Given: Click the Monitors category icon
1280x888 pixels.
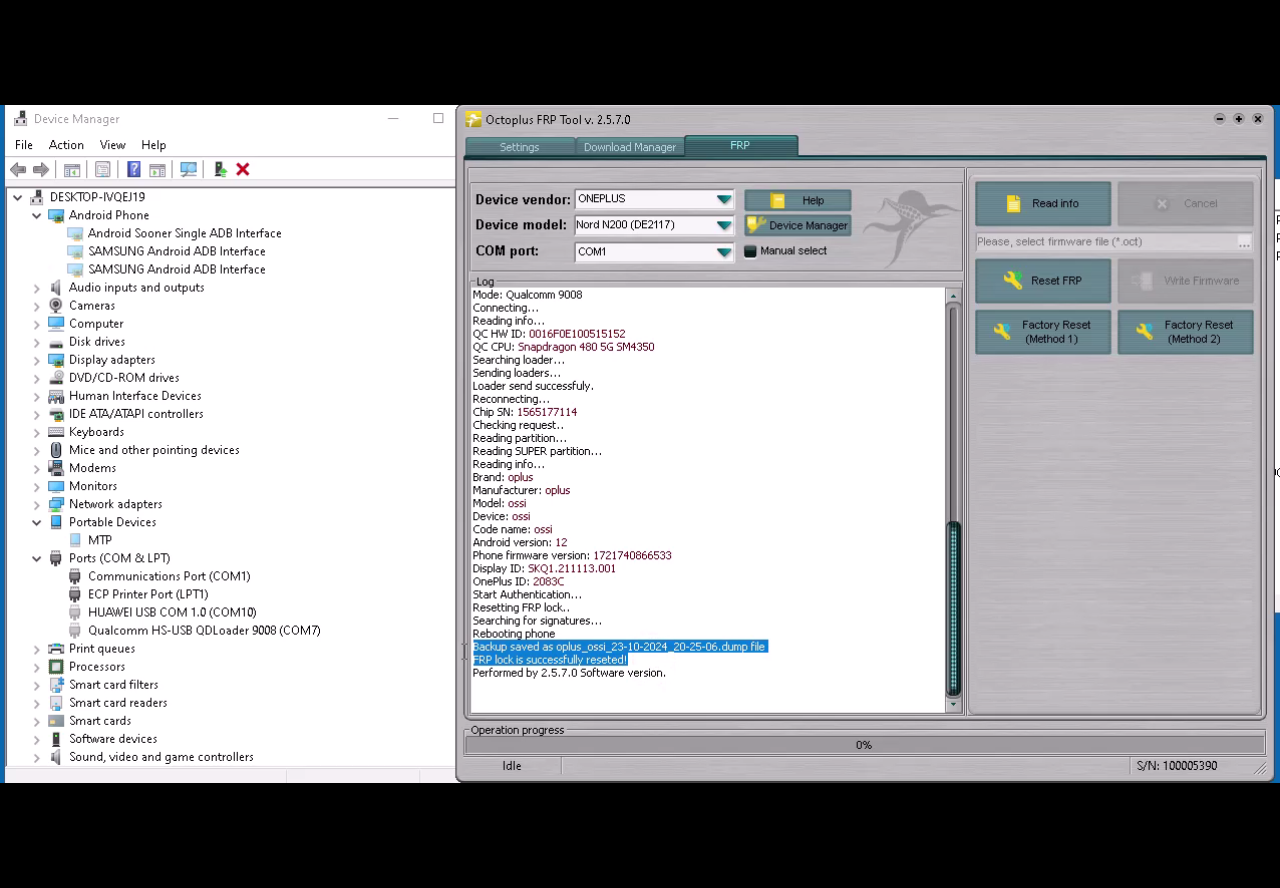Looking at the screenshot, I should 56,486.
